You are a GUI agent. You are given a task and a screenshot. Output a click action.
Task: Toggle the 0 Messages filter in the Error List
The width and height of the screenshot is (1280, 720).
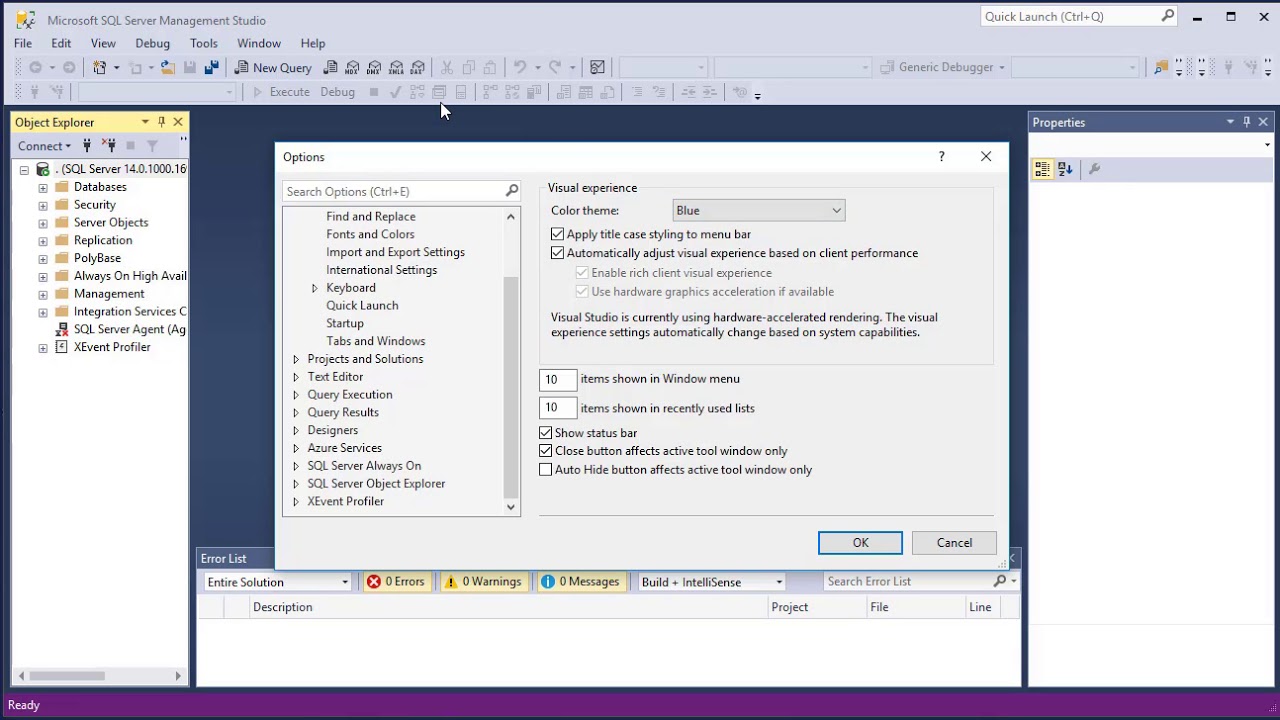[x=581, y=581]
